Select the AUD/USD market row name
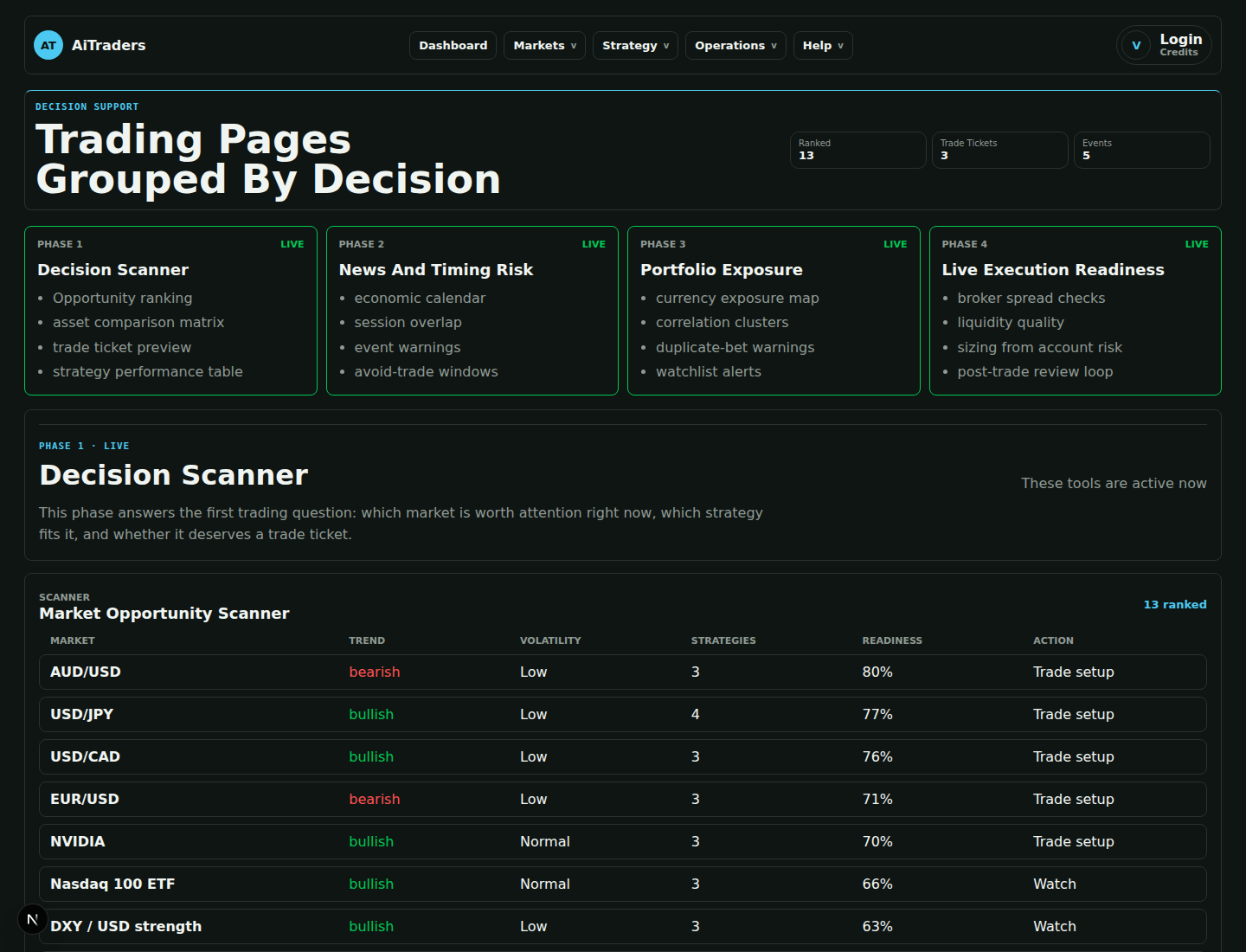1246x952 pixels. pos(86,672)
